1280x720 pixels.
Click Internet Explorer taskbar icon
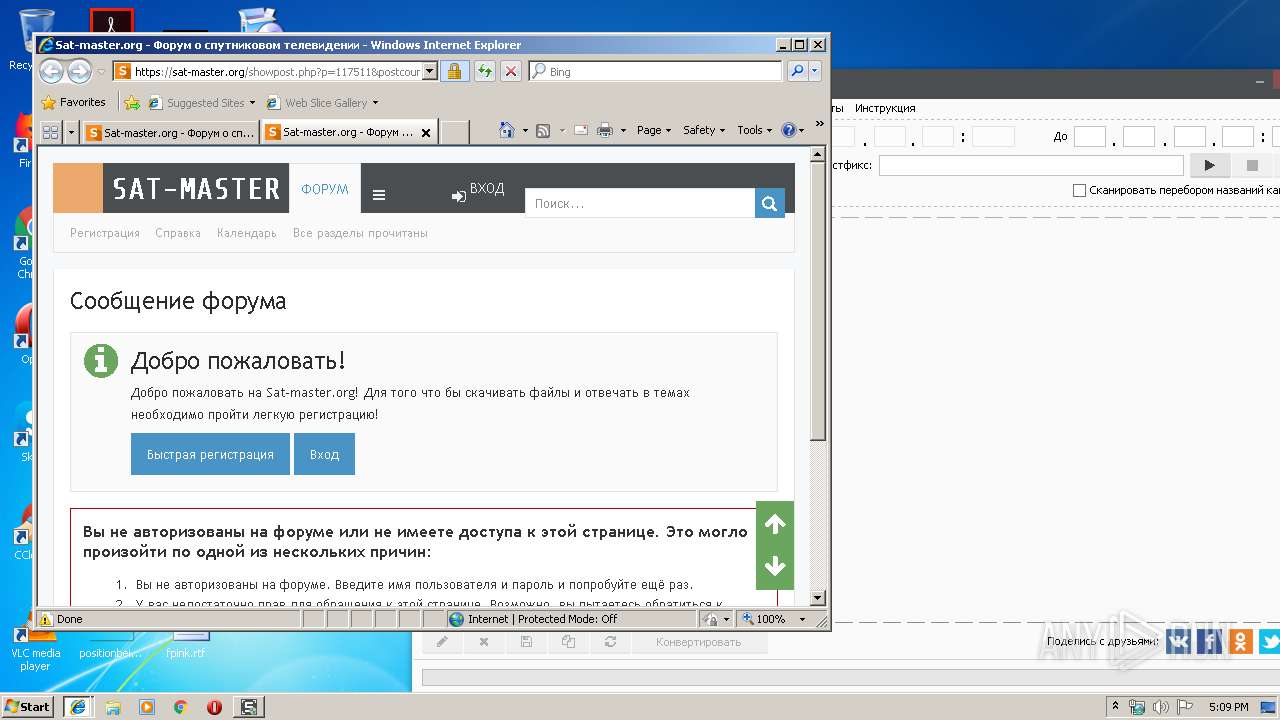pos(78,706)
